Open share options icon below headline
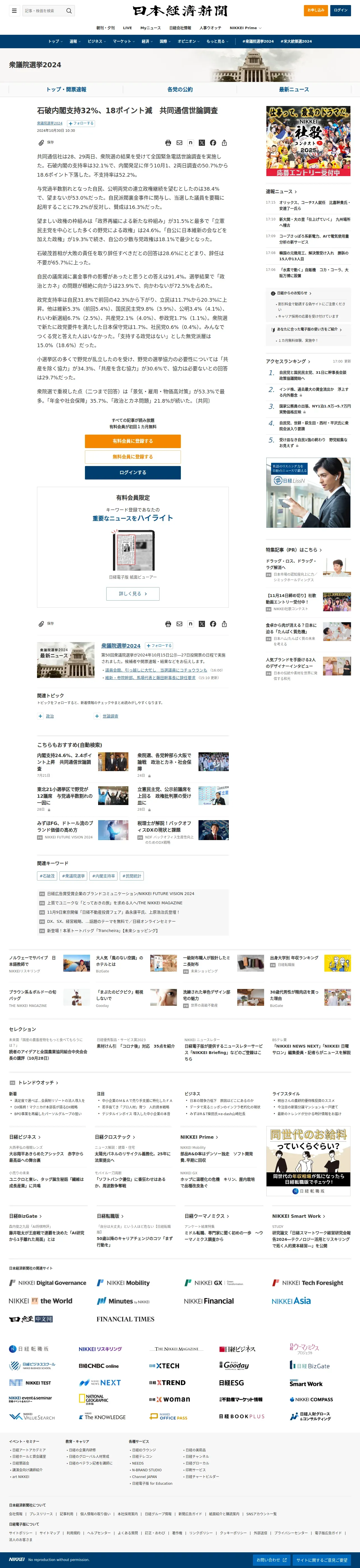Screen dimensions: 360x1568 (x=224, y=143)
